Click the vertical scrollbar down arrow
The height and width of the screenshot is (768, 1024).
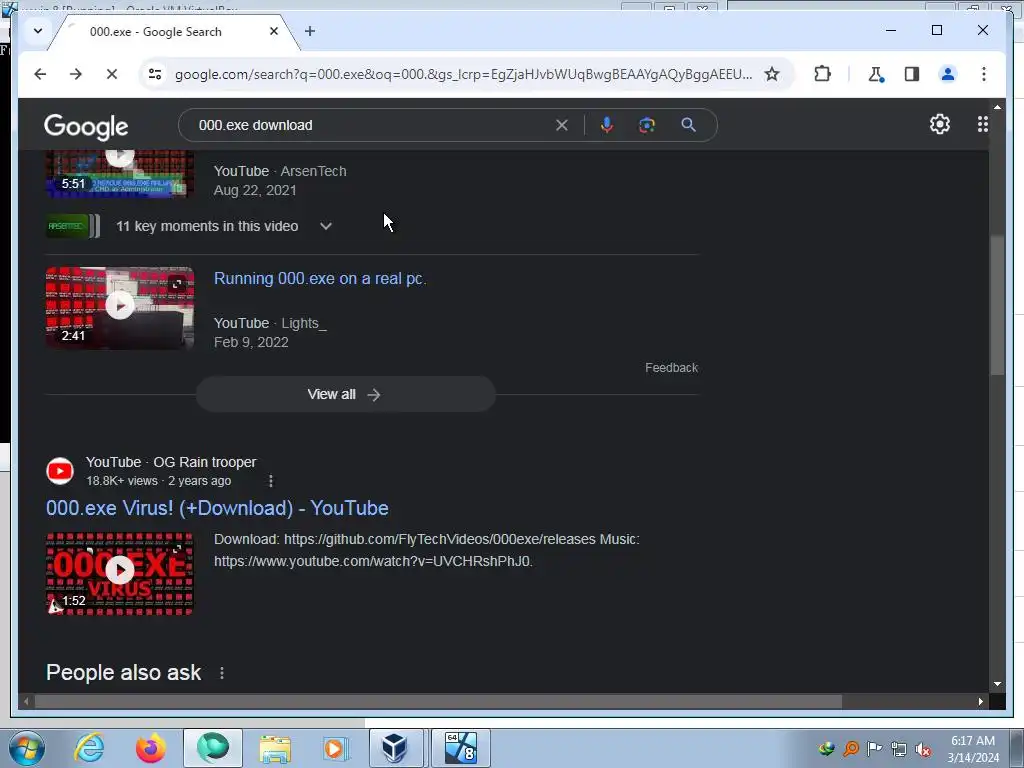pyautogui.click(x=997, y=684)
